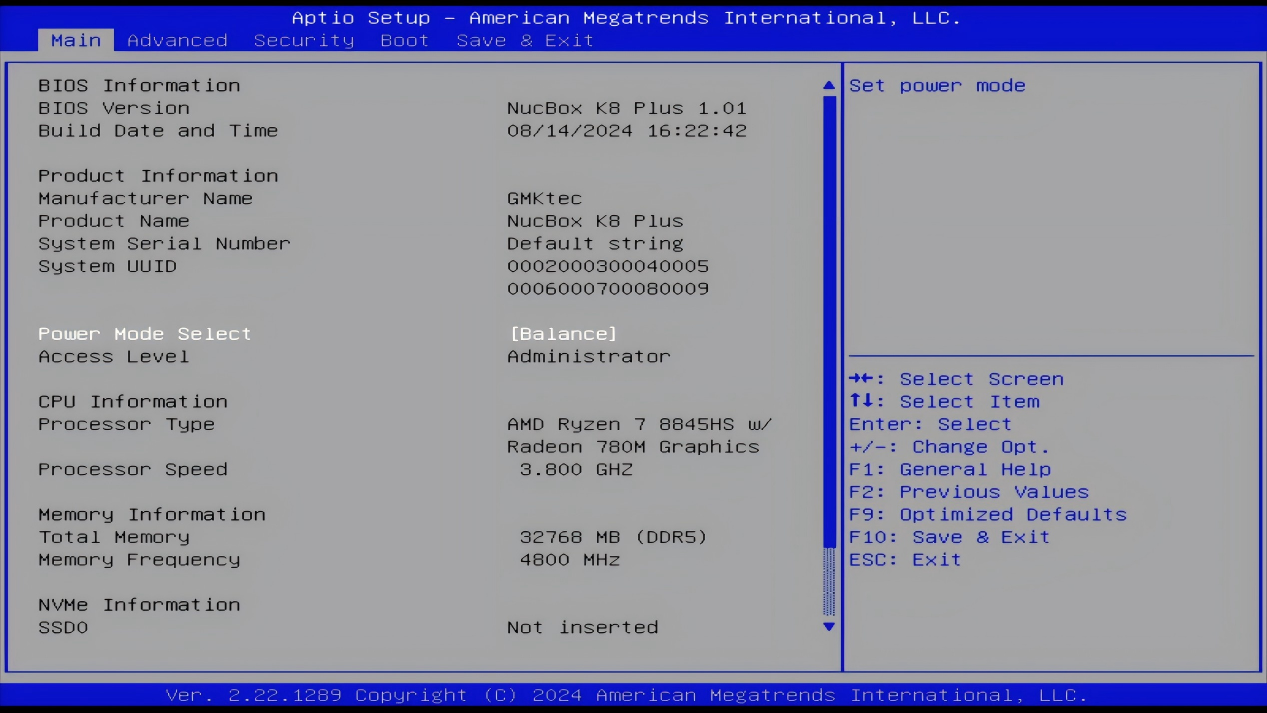This screenshot has height=713, width=1267.
Task: Click the blue scrollbar thumb
Action: point(828,320)
